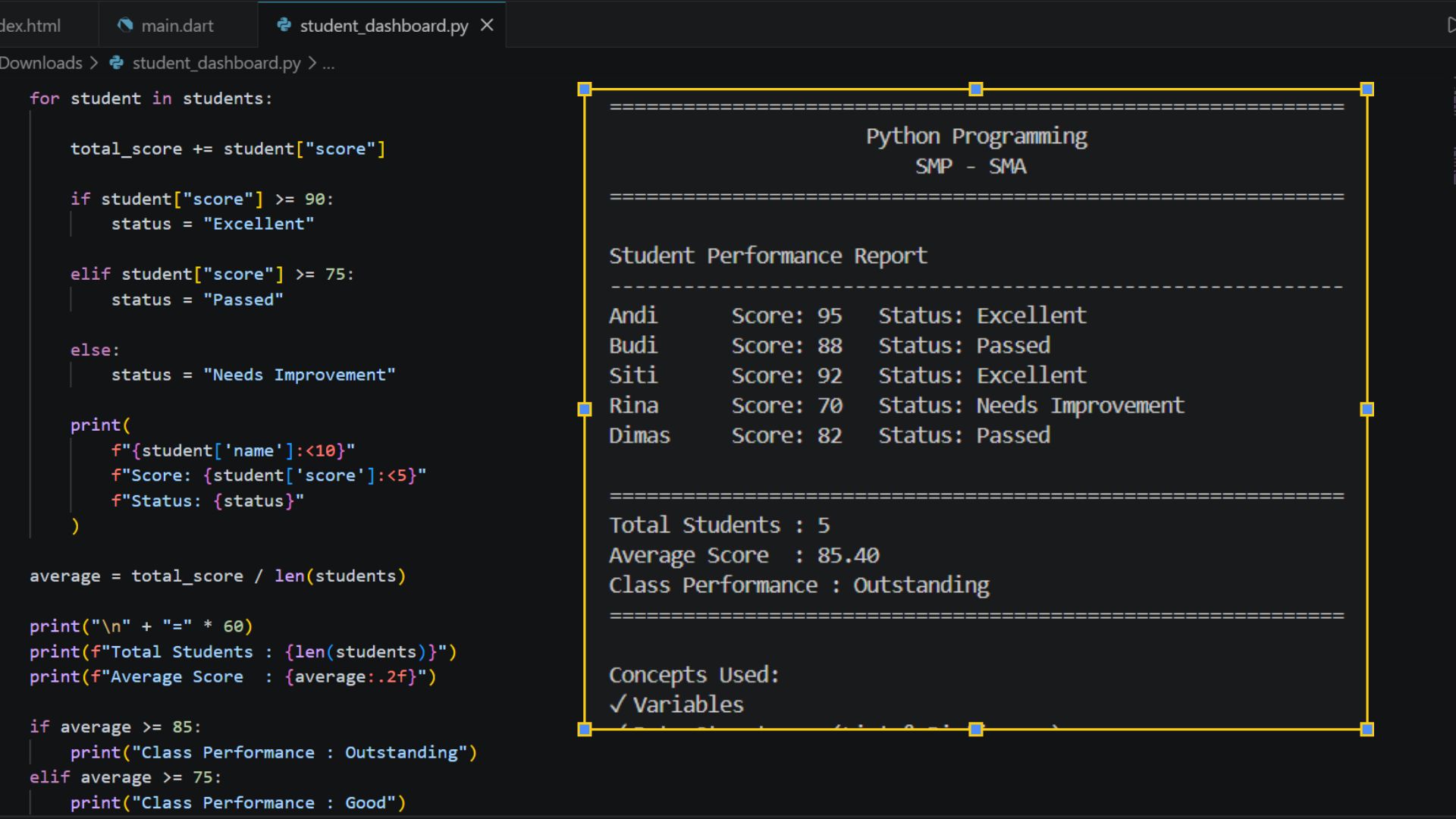The width and height of the screenshot is (1456, 819).
Task: Click 'Average Score : 85.40' in the output
Action: click(744, 556)
